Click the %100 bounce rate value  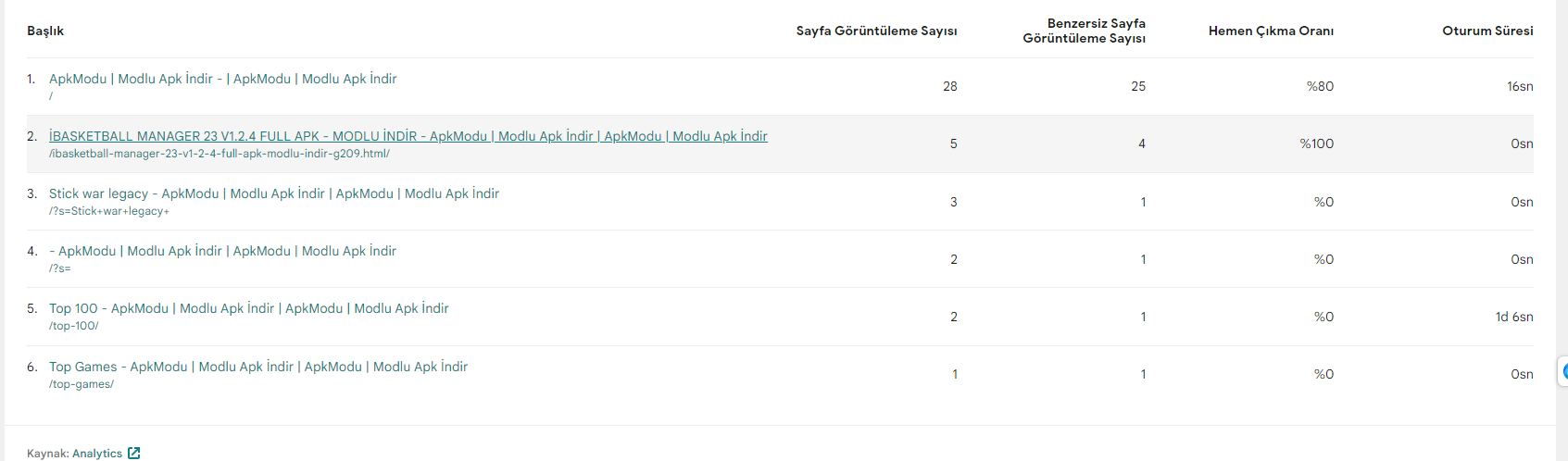click(x=1317, y=143)
